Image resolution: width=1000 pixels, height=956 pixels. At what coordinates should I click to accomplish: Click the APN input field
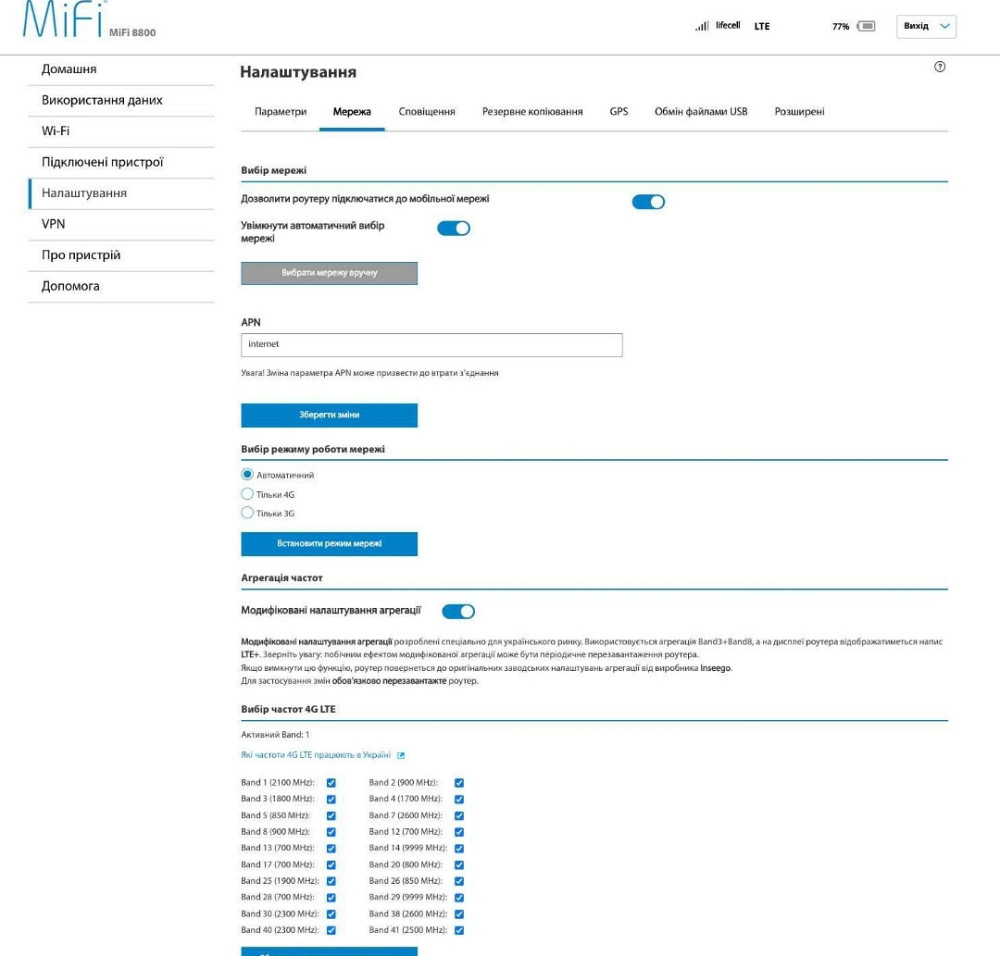click(x=432, y=344)
